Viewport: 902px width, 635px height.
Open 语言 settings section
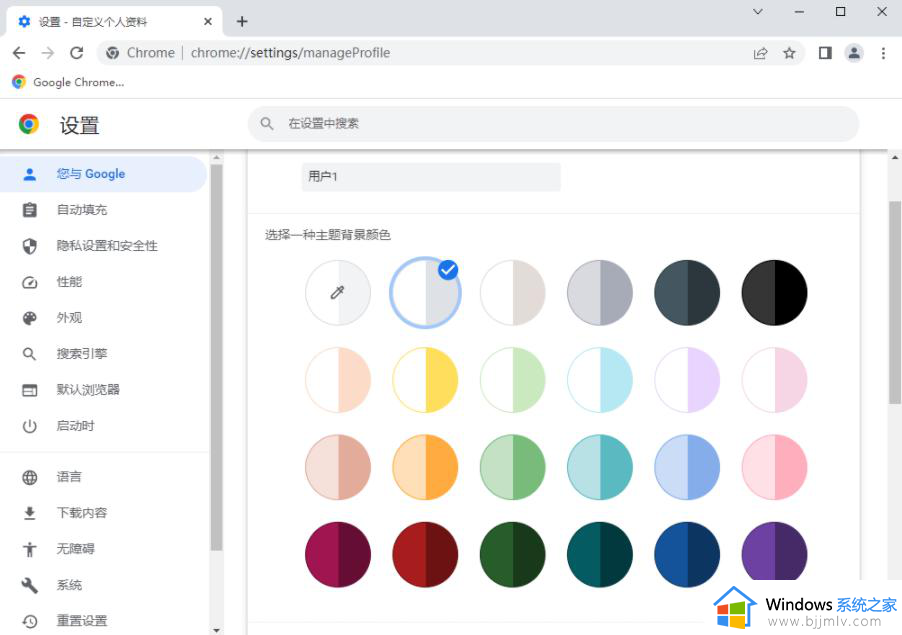click(x=104, y=477)
